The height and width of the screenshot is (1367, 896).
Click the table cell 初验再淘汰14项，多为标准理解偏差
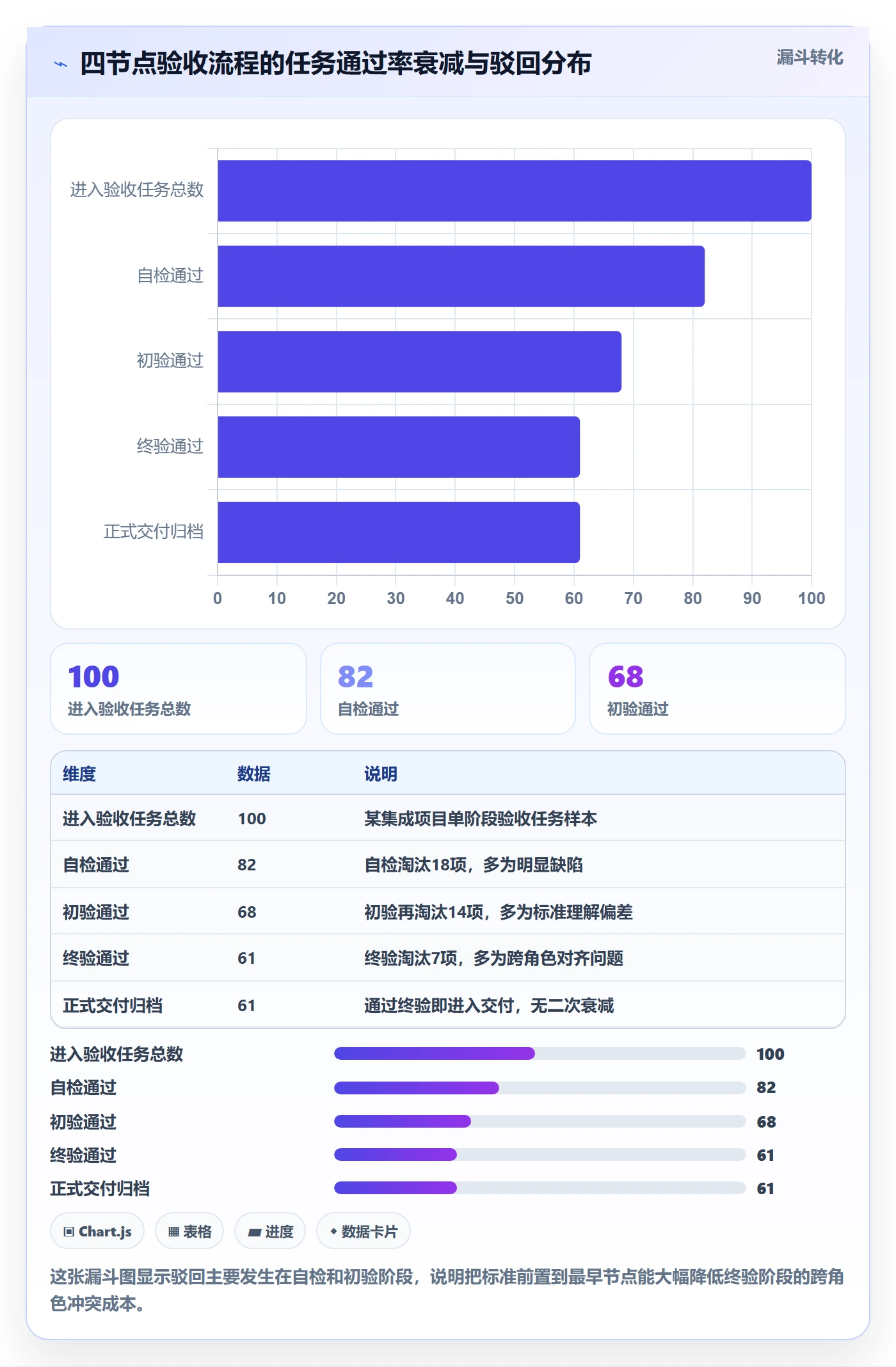(499, 912)
